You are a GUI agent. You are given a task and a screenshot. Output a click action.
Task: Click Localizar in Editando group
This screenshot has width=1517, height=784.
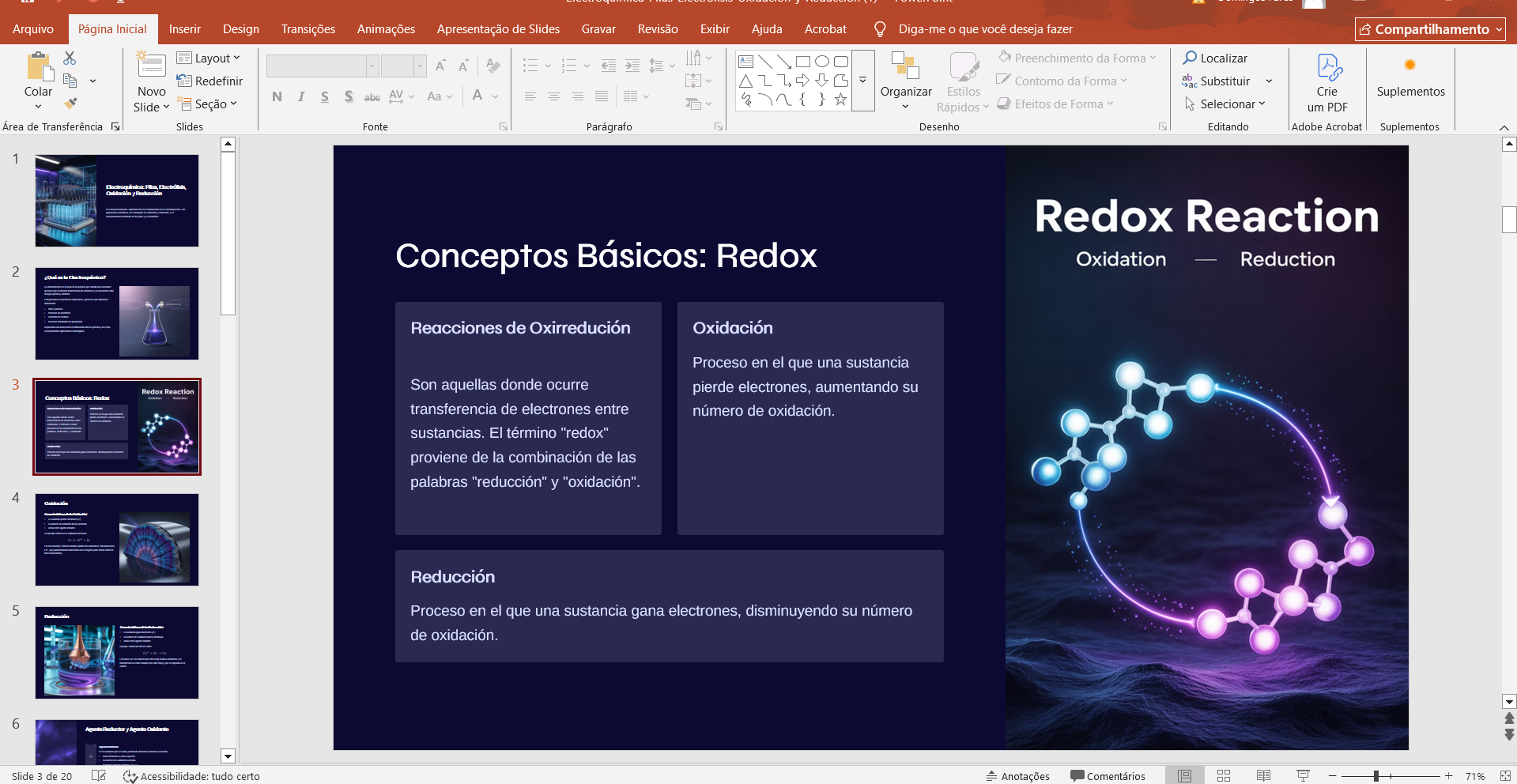[x=1215, y=58]
